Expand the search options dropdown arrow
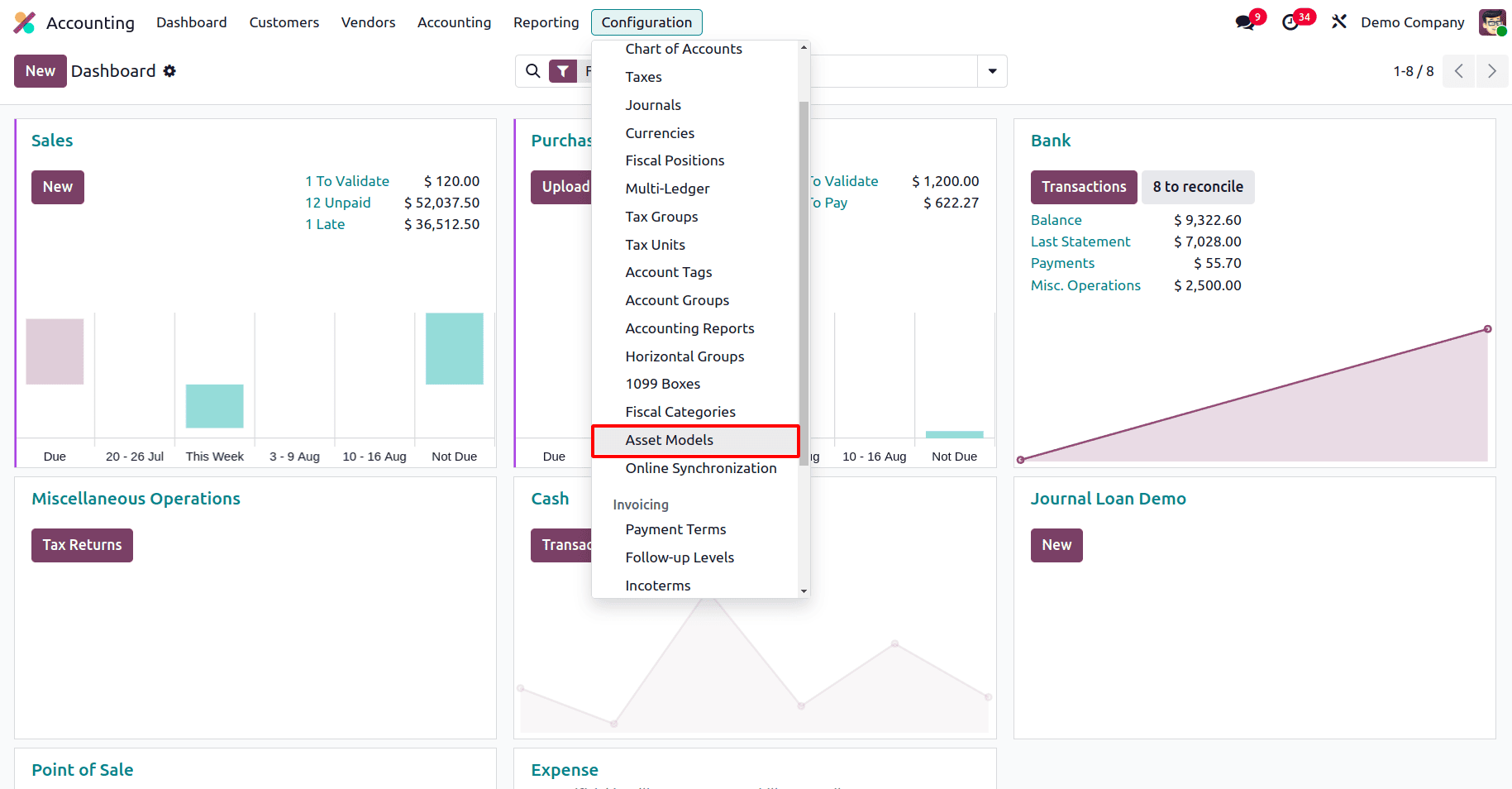Viewport: 1512px width, 789px height. click(991, 71)
